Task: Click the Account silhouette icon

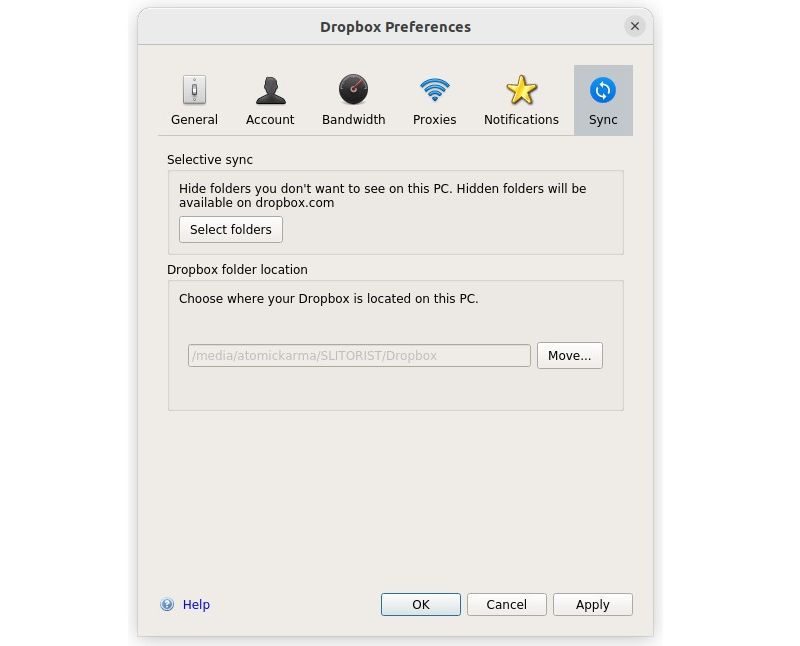Action: [x=270, y=90]
